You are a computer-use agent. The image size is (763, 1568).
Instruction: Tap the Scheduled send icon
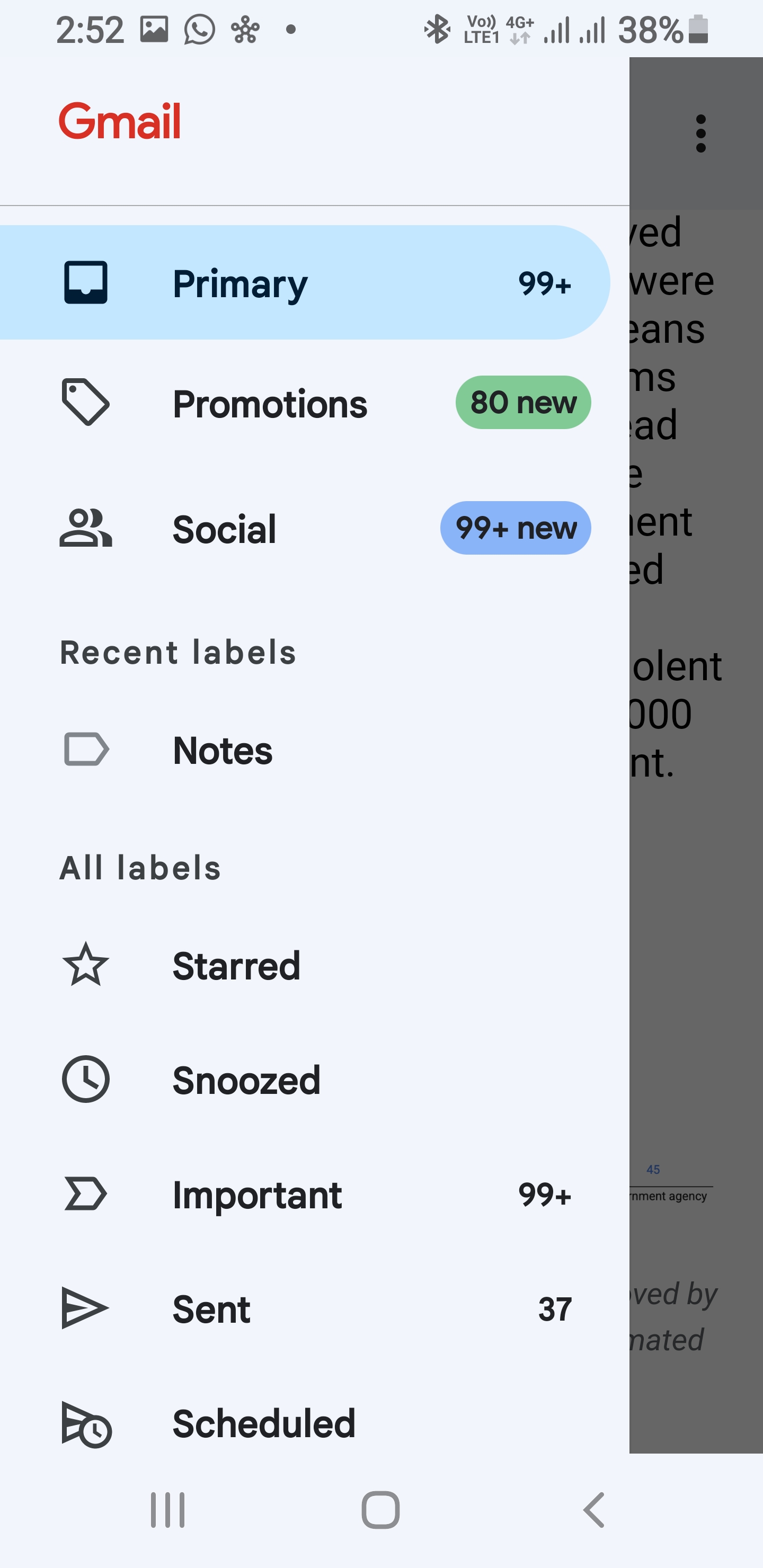[86, 1424]
